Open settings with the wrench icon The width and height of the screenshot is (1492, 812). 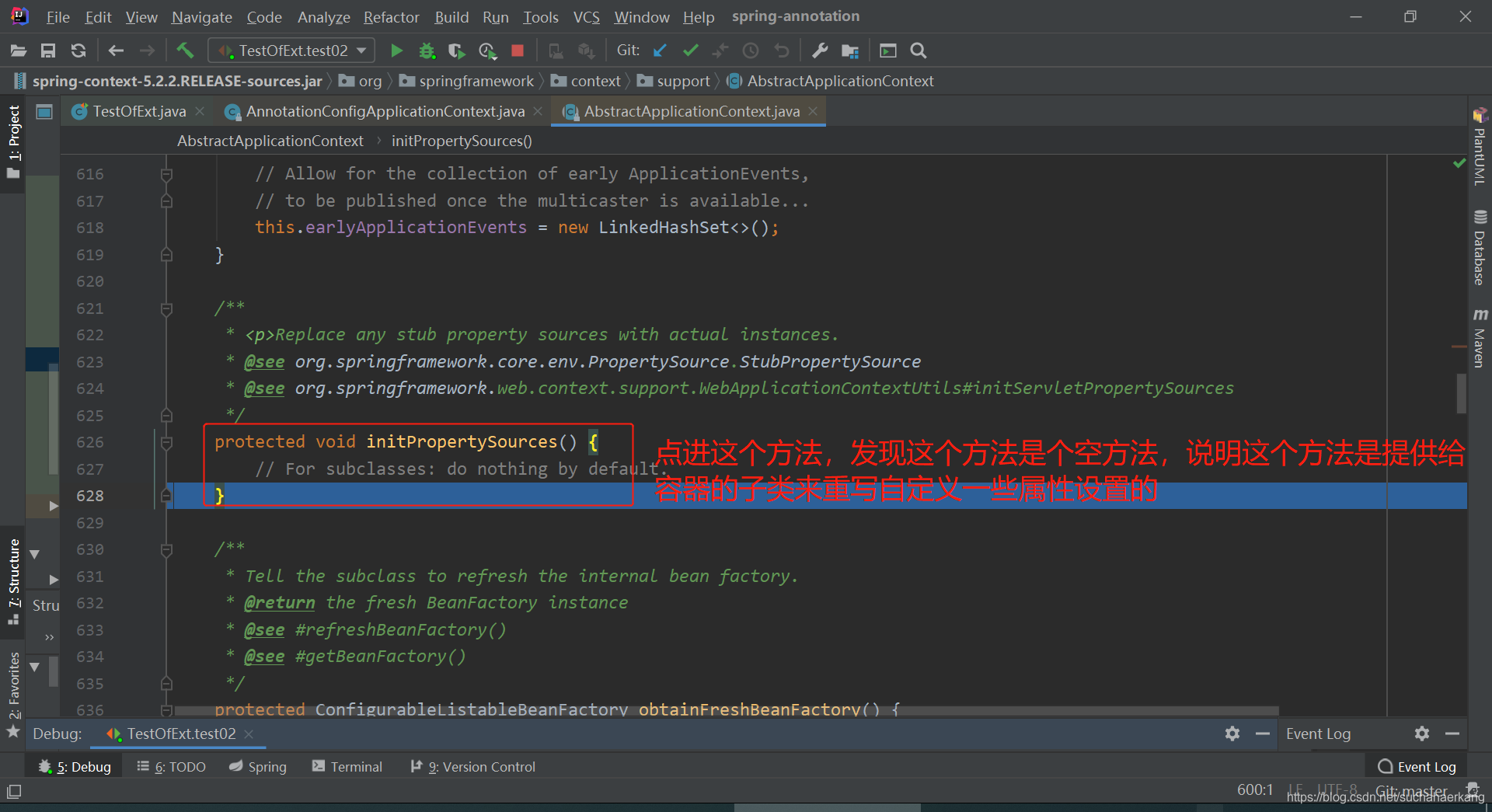[820, 51]
